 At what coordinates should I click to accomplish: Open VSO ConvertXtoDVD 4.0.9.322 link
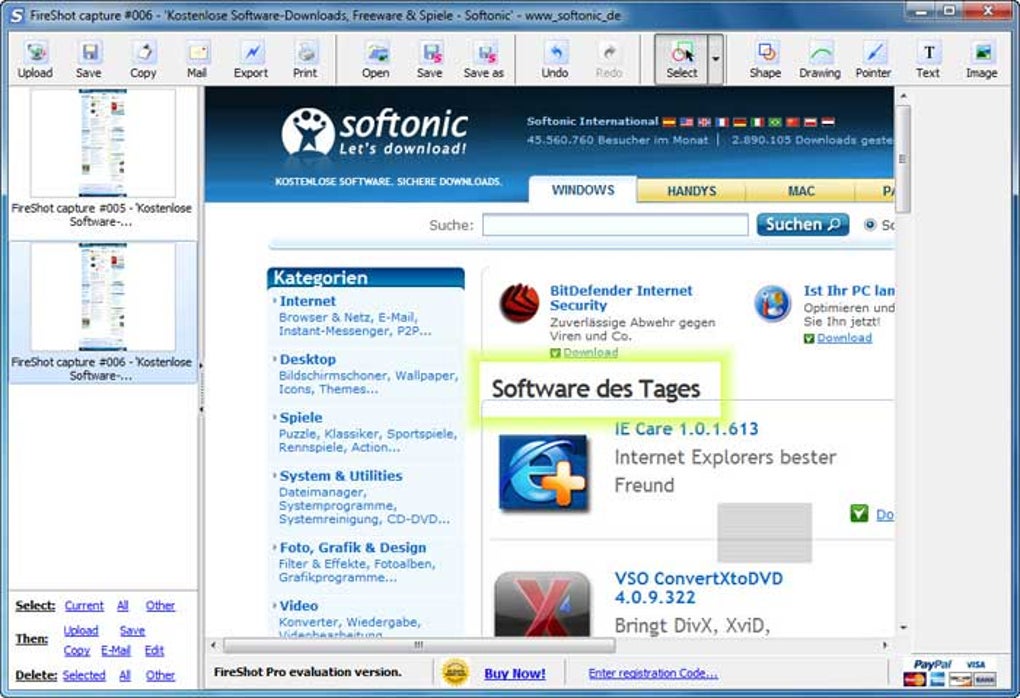coord(699,588)
